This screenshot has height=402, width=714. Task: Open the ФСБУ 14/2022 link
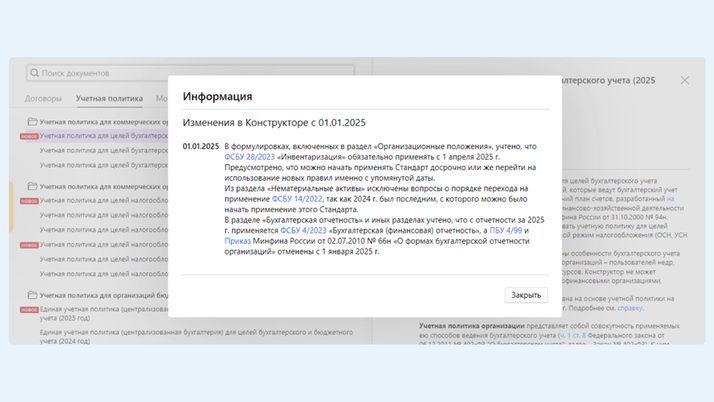pyautogui.click(x=297, y=199)
